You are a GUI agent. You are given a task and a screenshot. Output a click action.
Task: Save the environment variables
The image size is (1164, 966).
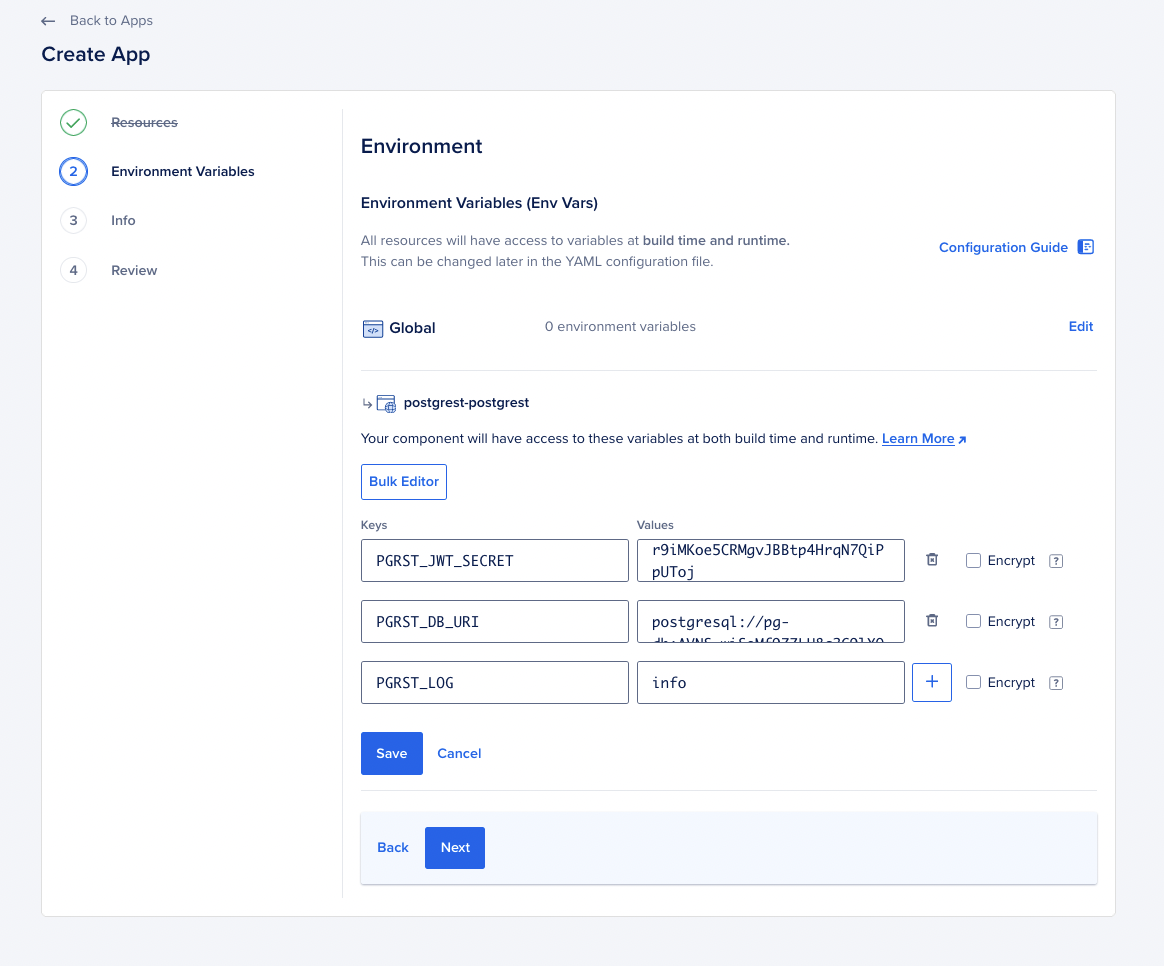click(391, 753)
